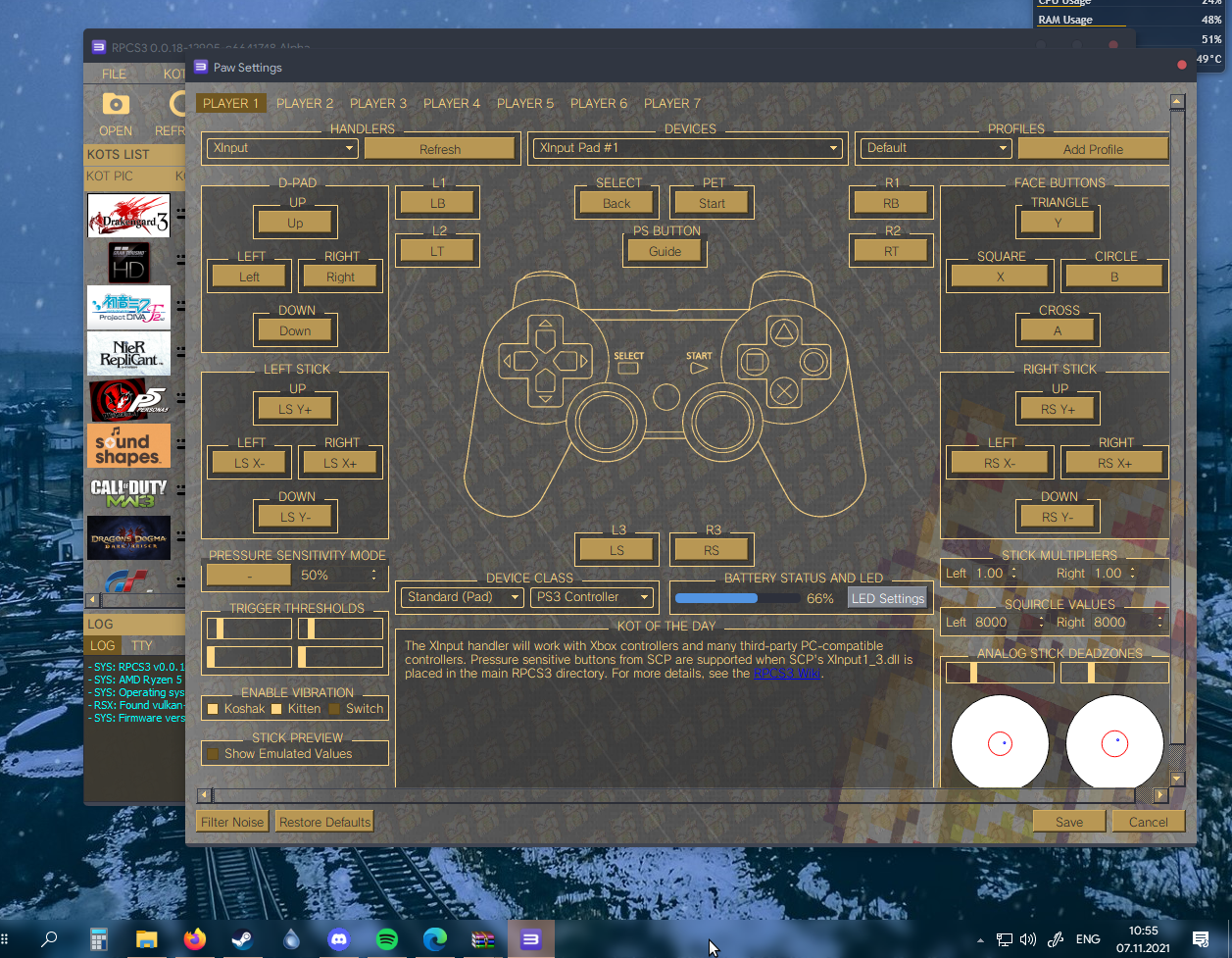Image resolution: width=1232 pixels, height=958 pixels.
Task: Click the Refresh handlers button
Action: point(439,149)
